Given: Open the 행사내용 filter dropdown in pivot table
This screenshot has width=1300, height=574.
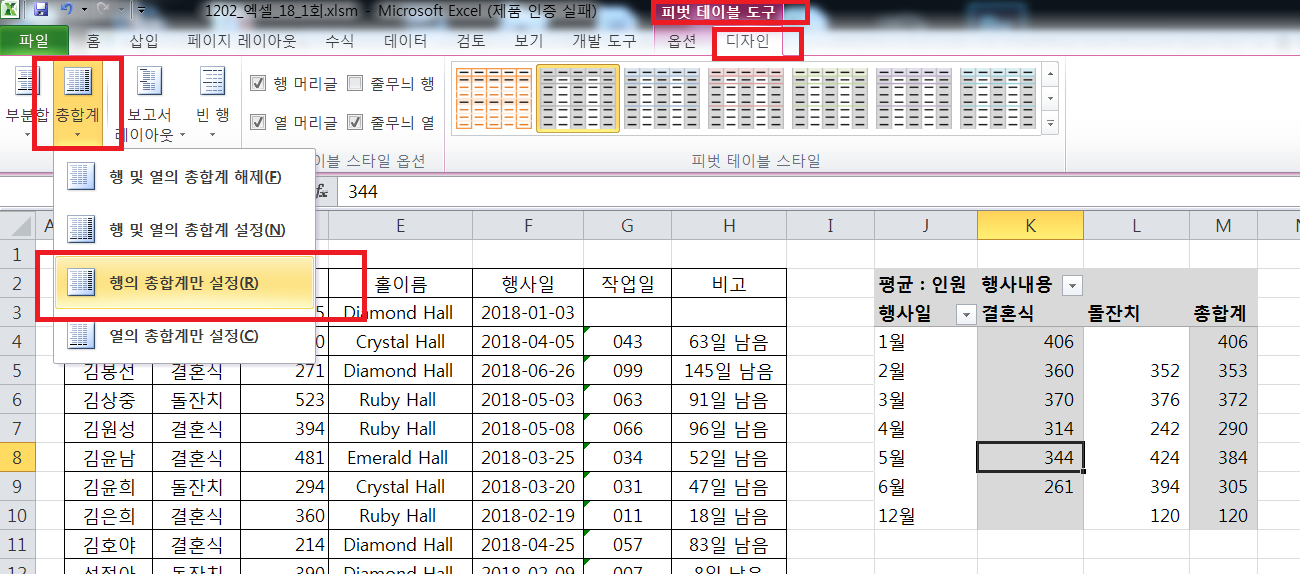Looking at the screenshot, I should [1072, 286].
